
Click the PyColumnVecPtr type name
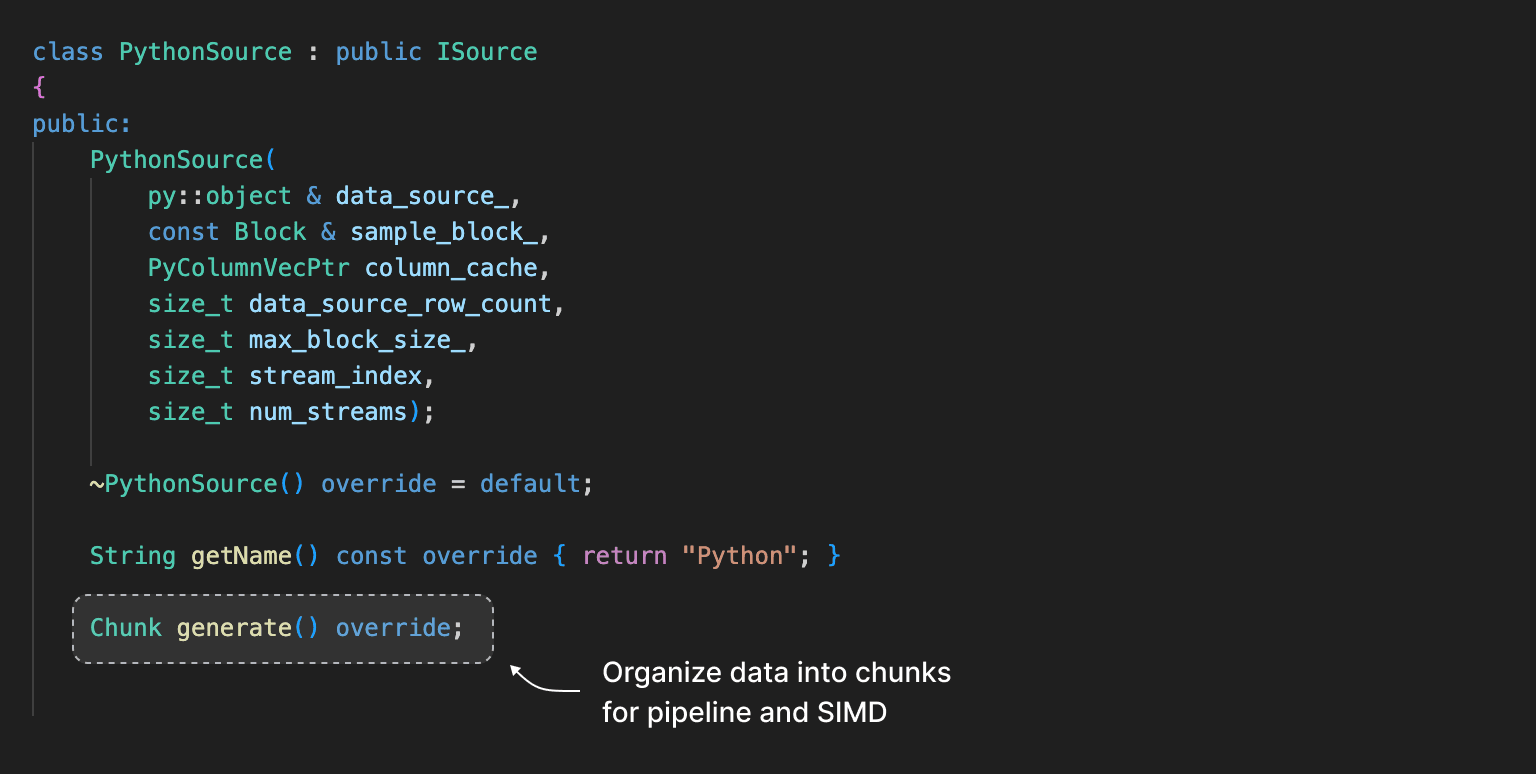coord(249,268)
